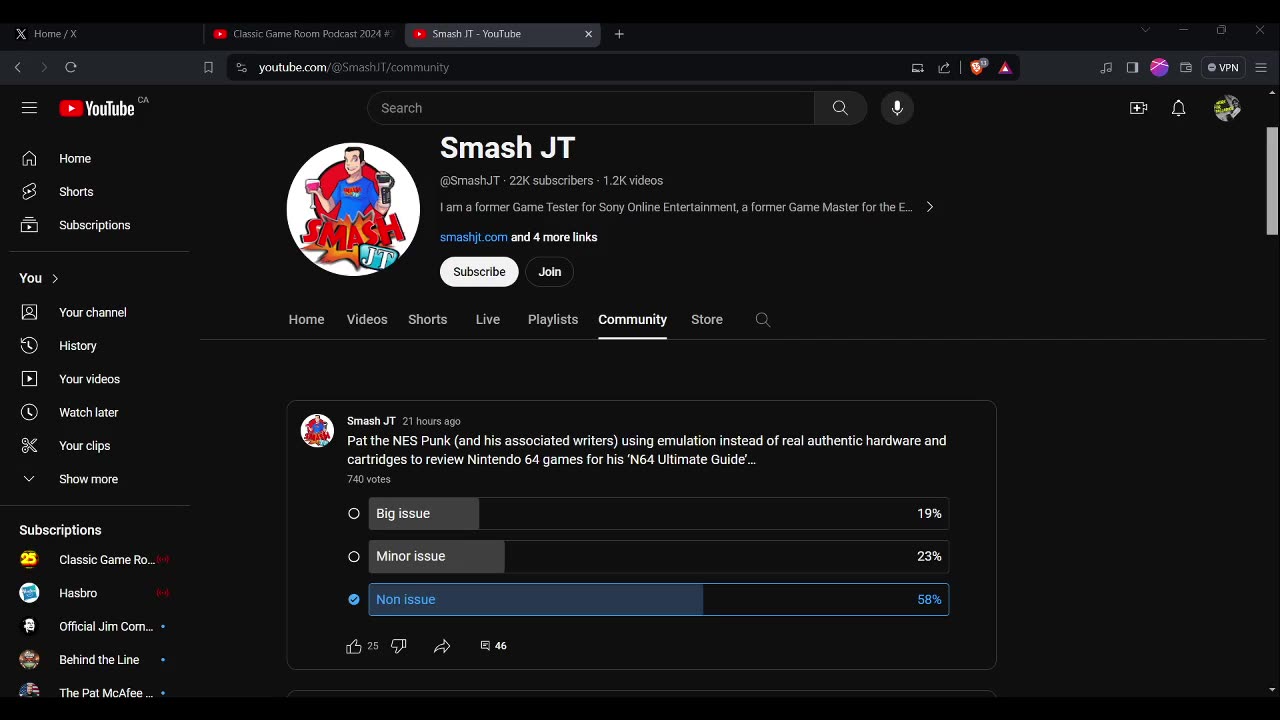This screenshot has height=720, width=1280.
Task: Click the Brave Shields icon
Action: 978,67
